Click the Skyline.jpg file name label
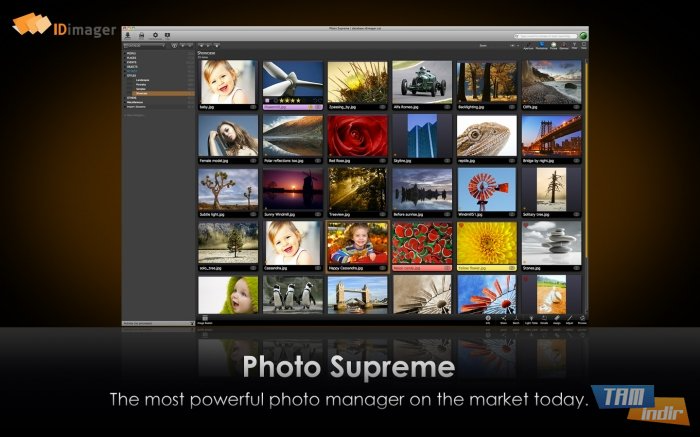This screenshot has height=437, width=700. [x=402, y=161]
